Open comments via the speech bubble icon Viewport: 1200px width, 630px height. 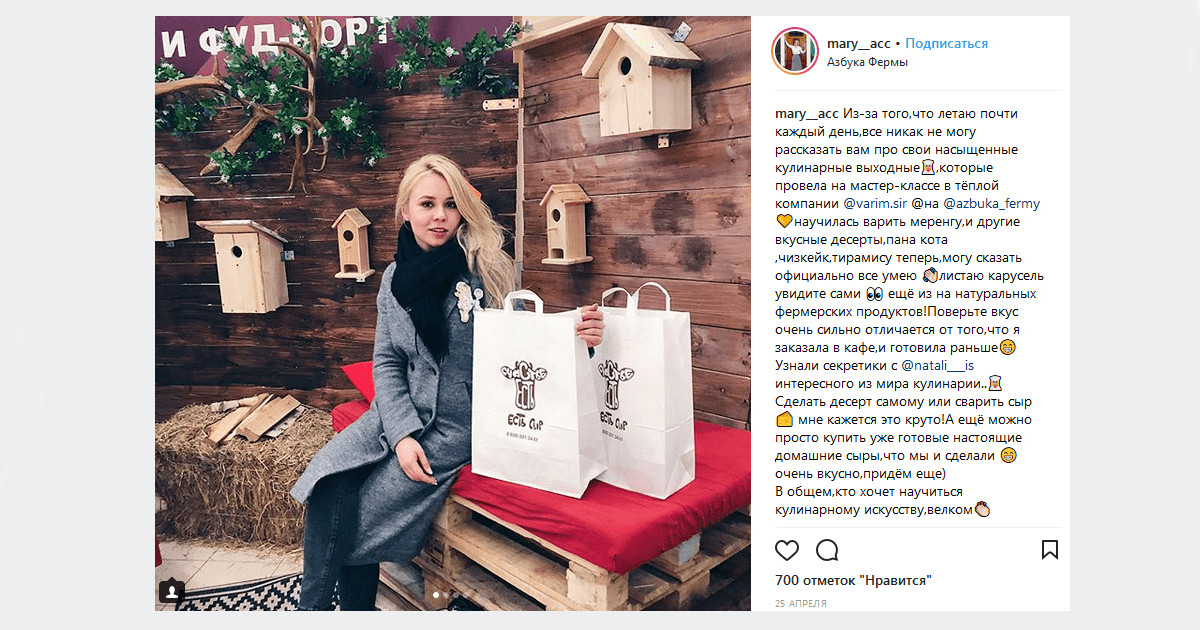click(827, 550)
